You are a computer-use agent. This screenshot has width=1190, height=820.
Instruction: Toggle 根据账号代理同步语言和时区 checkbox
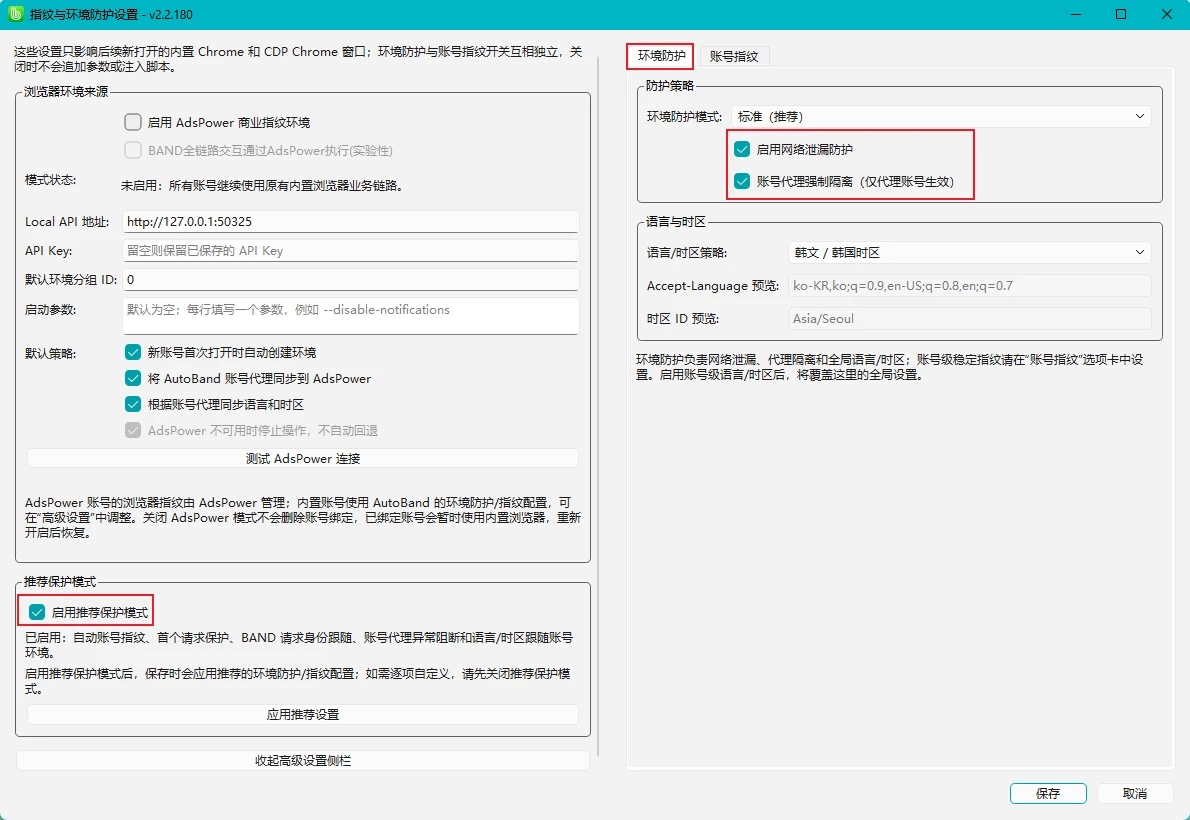click(x=133, y=404)
